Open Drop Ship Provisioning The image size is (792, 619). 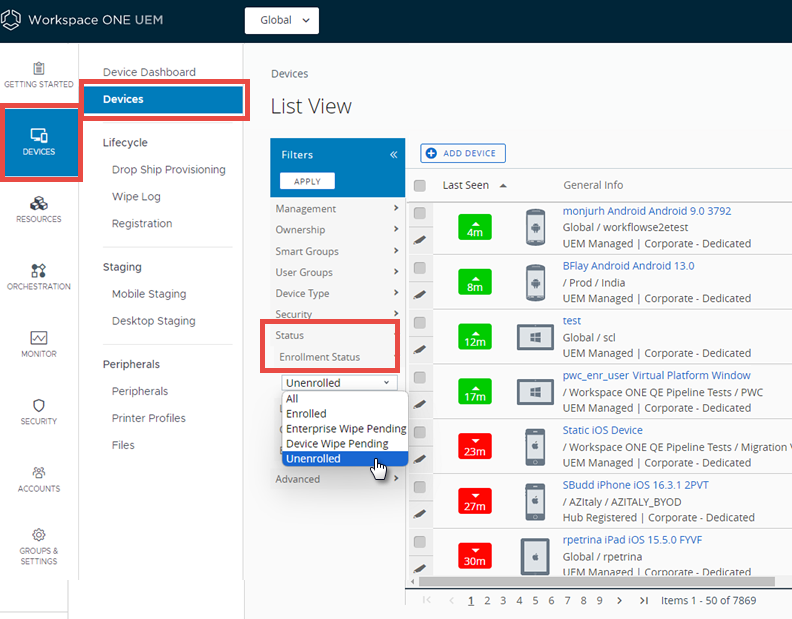(x=169, y=169)
